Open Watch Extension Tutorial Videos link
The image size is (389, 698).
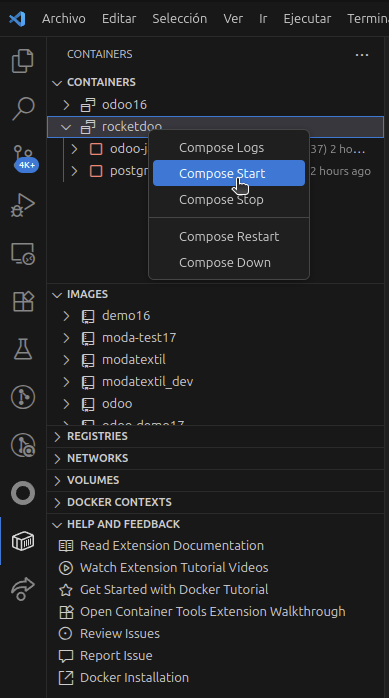tap(174, 568)
